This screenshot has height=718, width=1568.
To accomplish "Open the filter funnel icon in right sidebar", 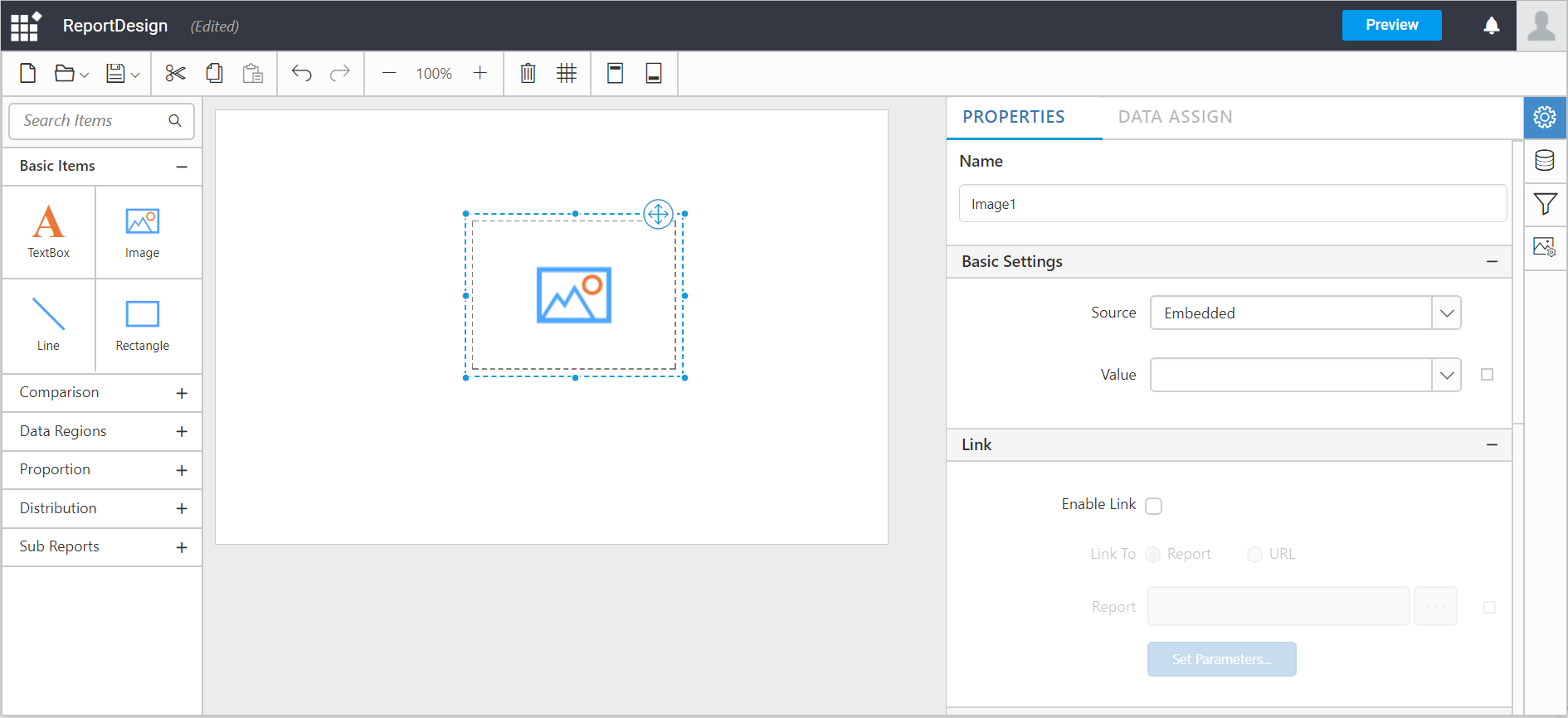I will (x=1545, y=204).
